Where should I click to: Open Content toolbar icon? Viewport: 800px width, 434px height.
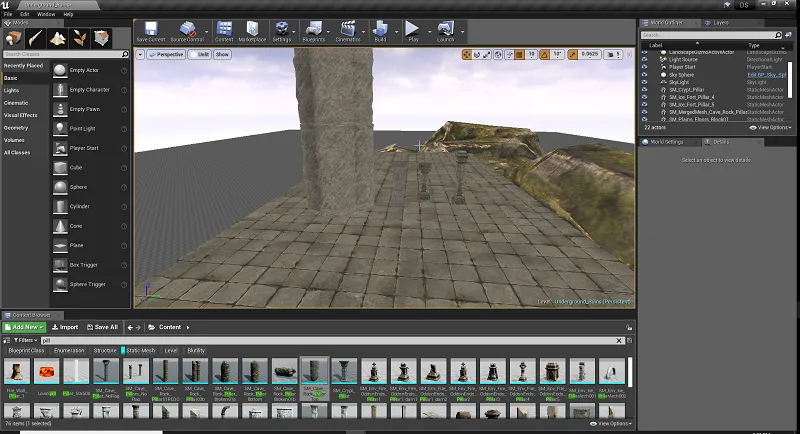pos(223,32)
